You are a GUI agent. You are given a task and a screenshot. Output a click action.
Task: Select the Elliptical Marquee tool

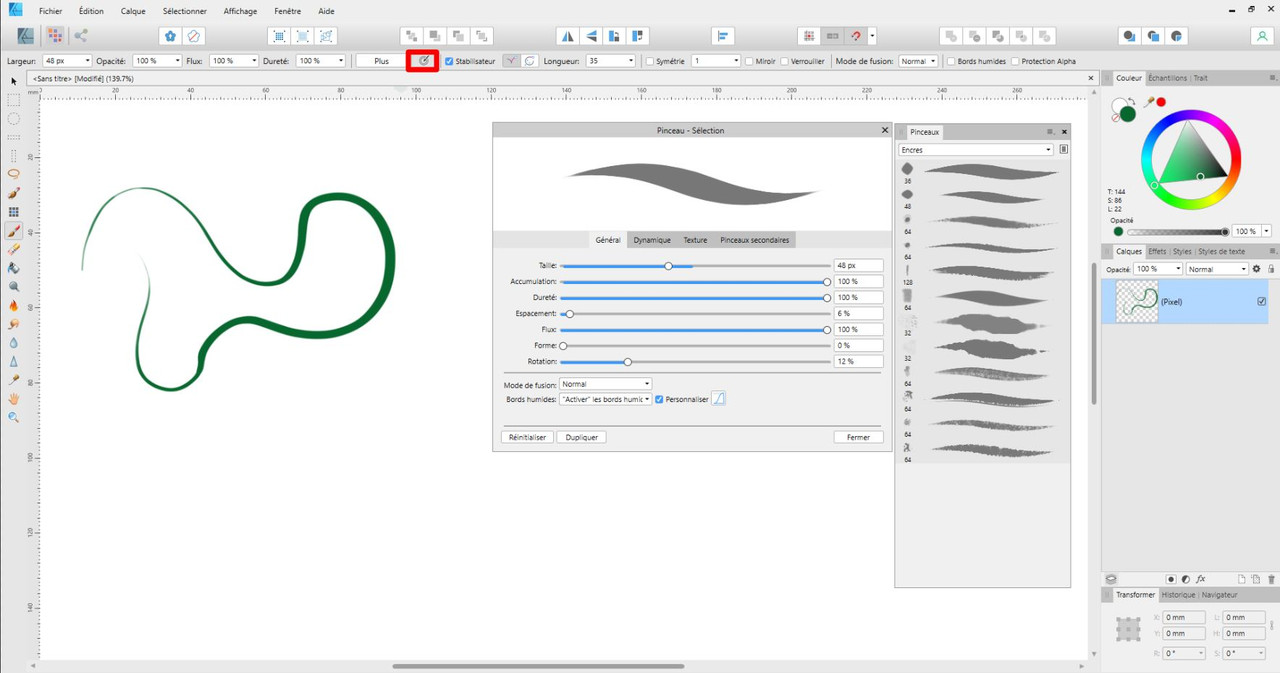click(14, 119)
